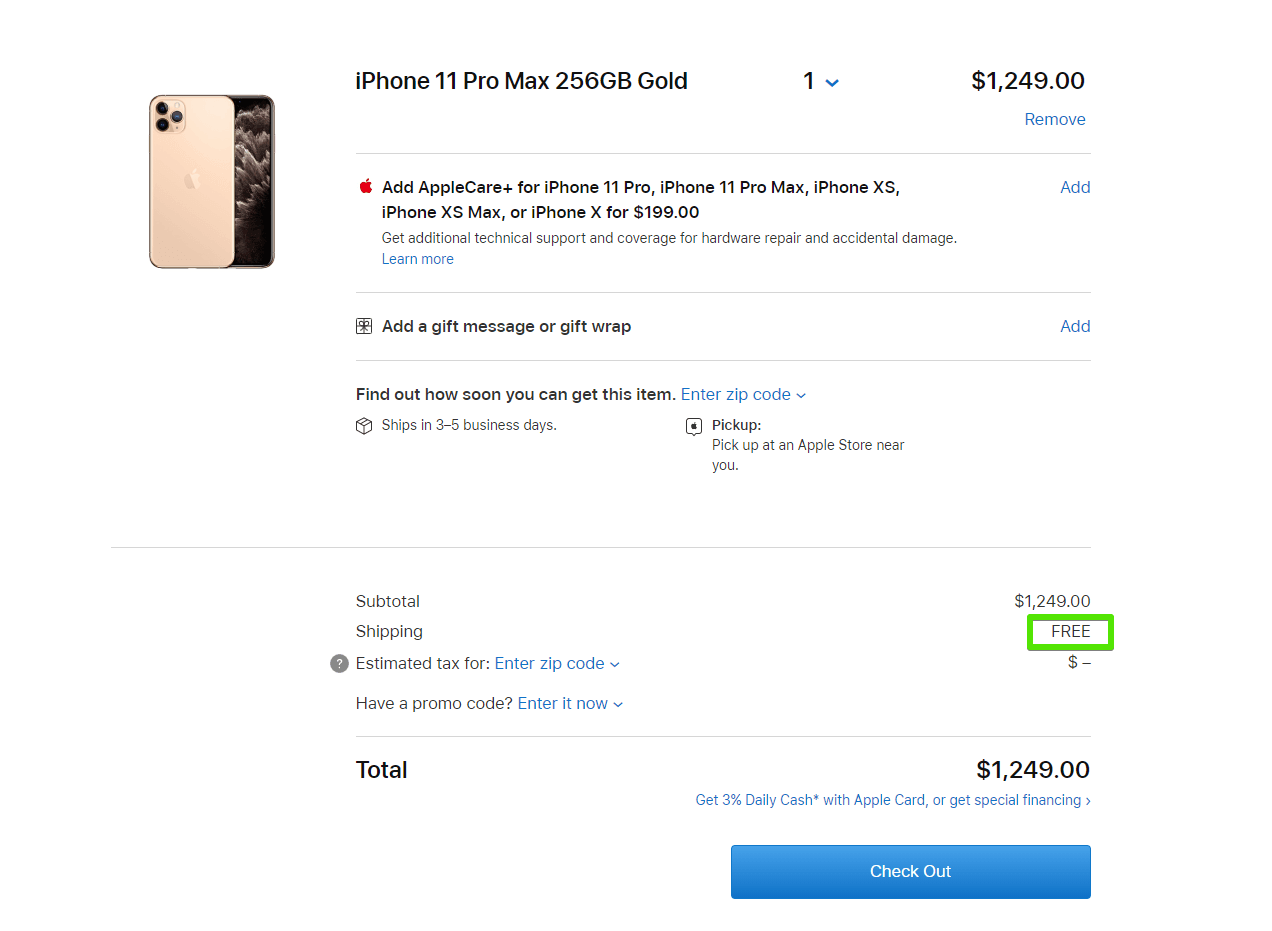Image resolution: width=1272 pixels, height=931 pixels.
Task: Open the AppleCare+ Learn more link
Action: point(418,259)
